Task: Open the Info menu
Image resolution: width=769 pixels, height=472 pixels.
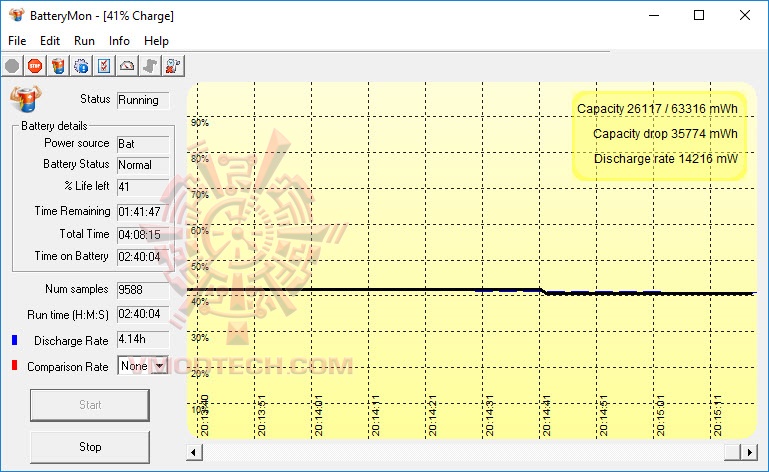Action: [x=119, y=41]
